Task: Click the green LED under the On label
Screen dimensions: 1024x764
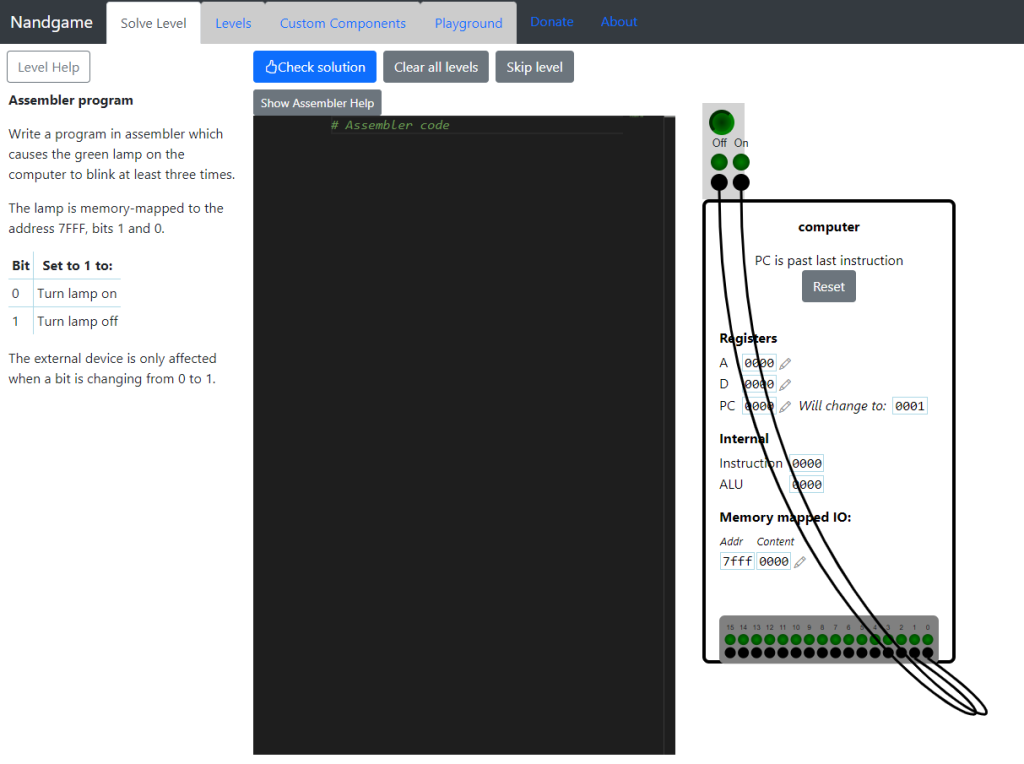Action: pyautogui.click(x=741, y=162)
